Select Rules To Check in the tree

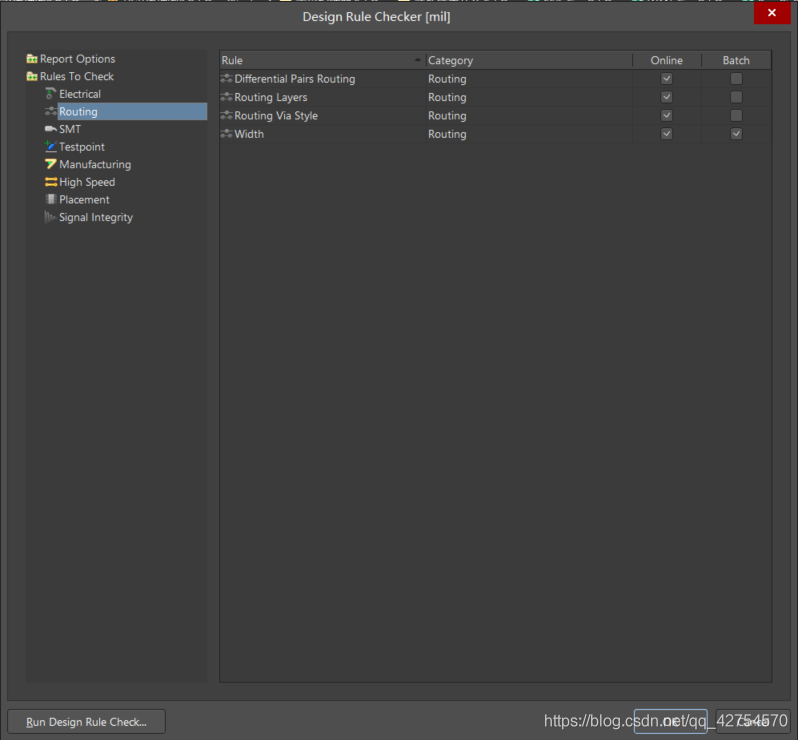point(77,76)
